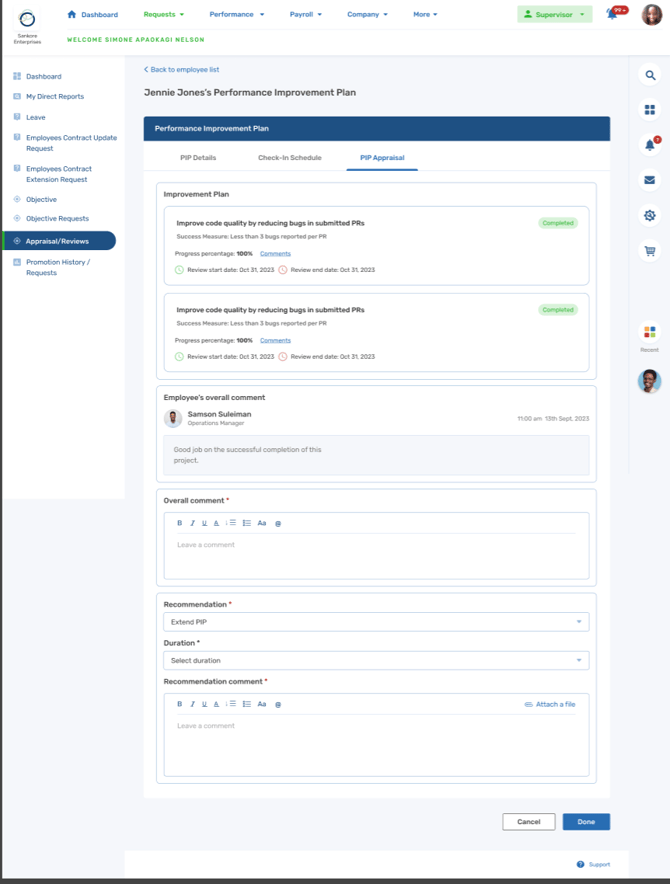This screenshot has width=670, height=884.
Task: Click the Recent apps icon
Action: [650, 332]
